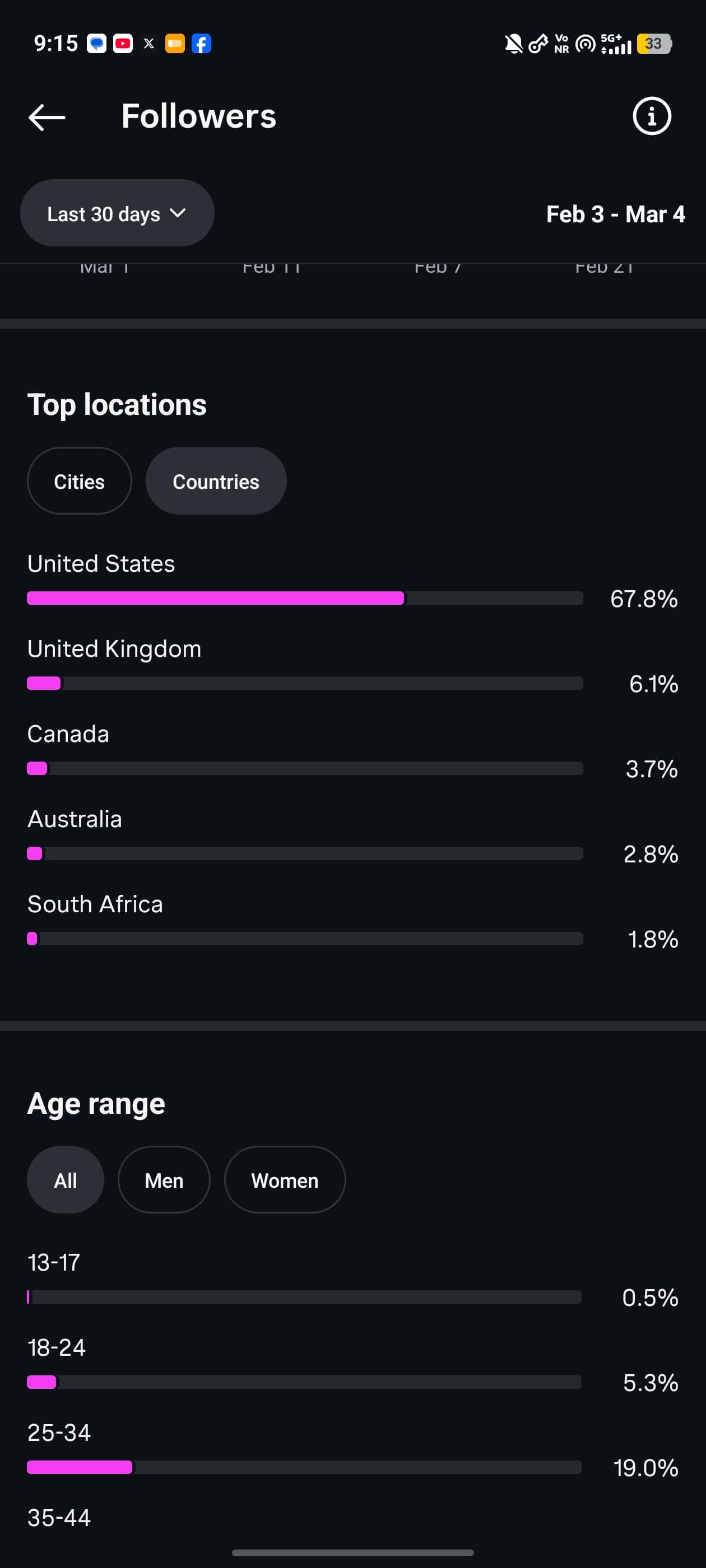Open the info icon on Followers page
The width and height of the screenshot is (706, 1568).
651,116
